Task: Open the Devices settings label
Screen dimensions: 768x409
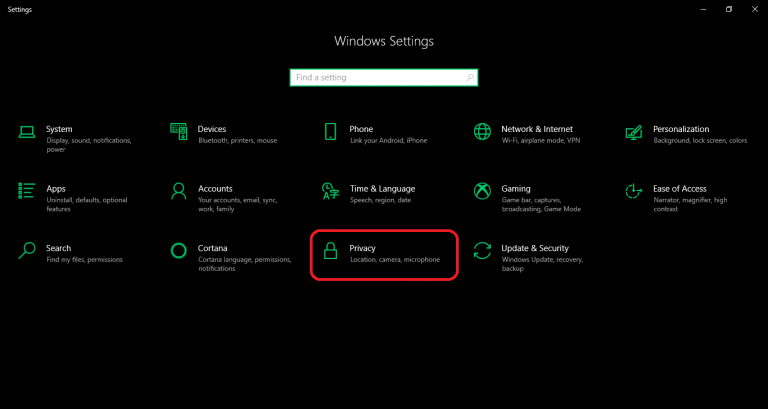Action: 212,129
